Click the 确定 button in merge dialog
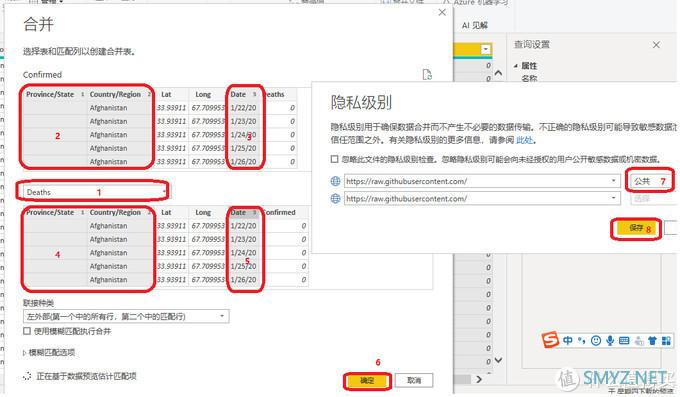The height and width of the screenshot is (397, 680). [x=367, y=381]
